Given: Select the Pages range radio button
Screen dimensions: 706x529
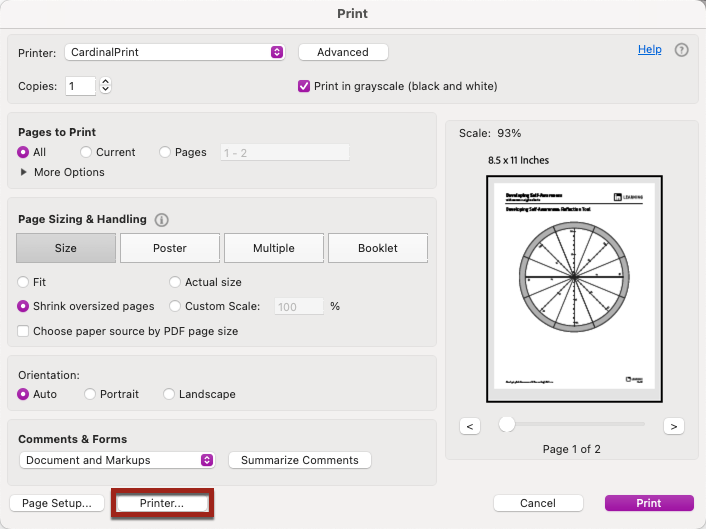Looking at the screenshot, I should pos(165,152).
